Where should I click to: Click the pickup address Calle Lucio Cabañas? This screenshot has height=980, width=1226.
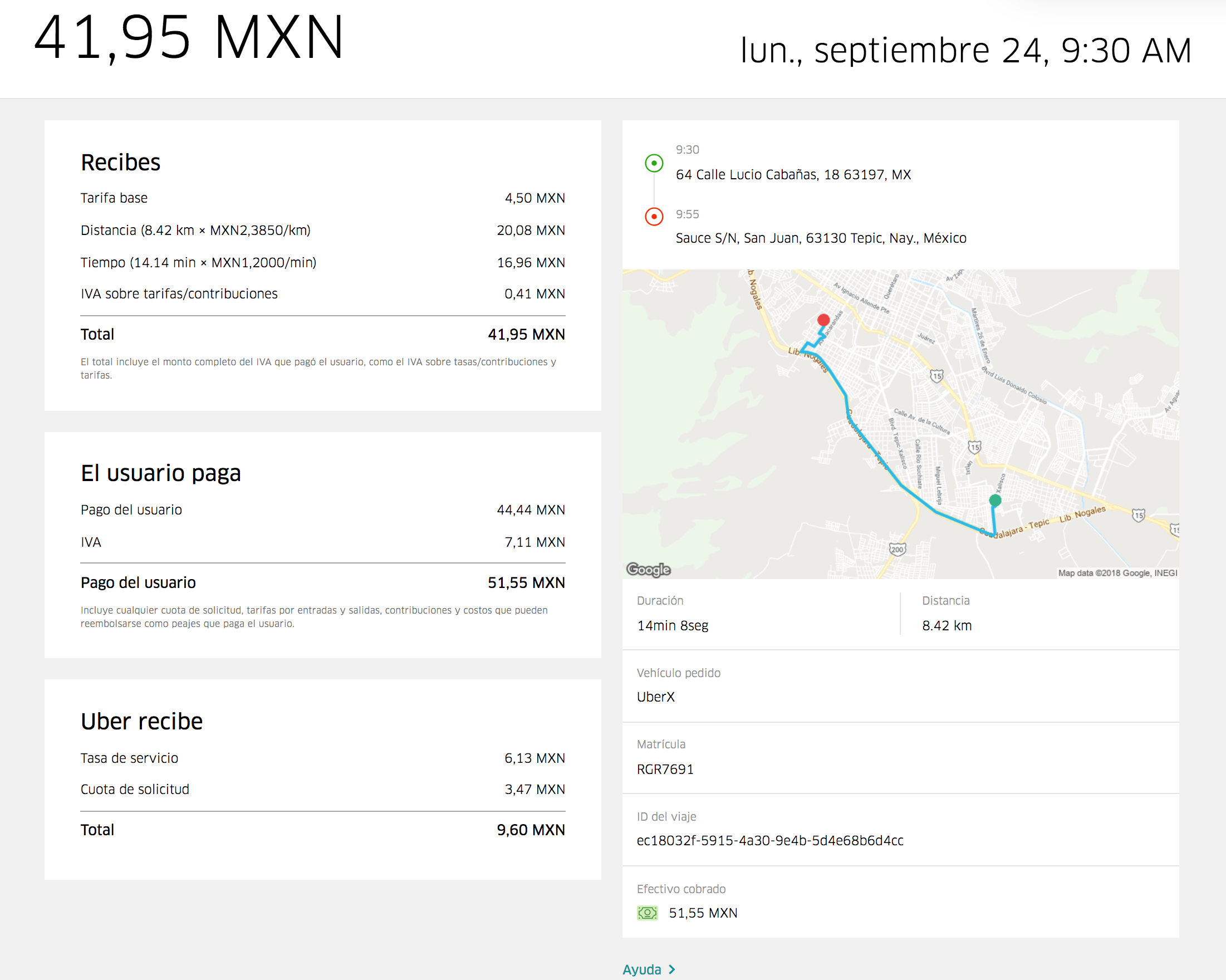point(793,175)
